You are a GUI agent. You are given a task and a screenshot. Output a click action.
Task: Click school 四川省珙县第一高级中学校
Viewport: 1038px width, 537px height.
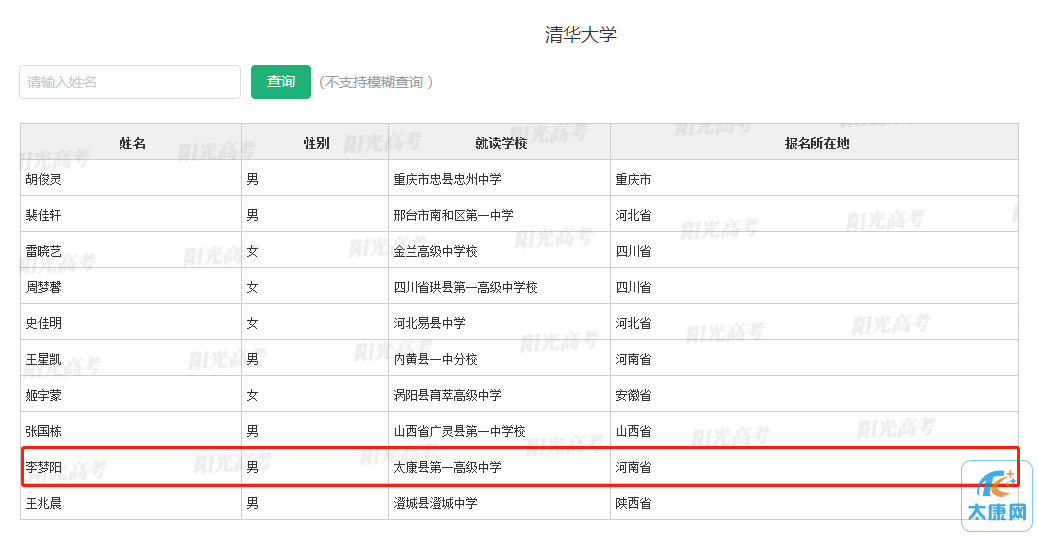(x=465, y=287)
